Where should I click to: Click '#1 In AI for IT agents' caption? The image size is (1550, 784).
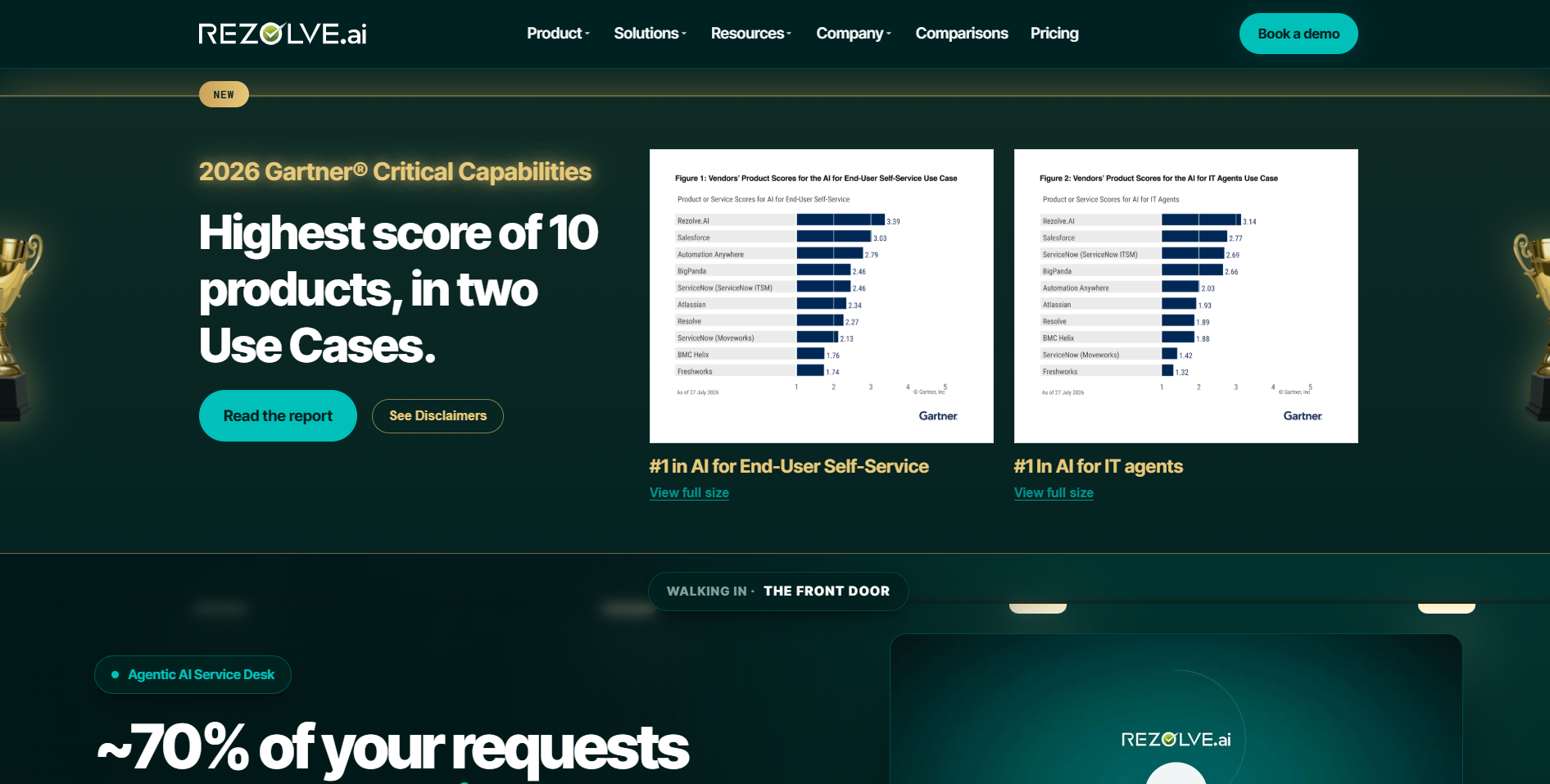pos(1099,466)
